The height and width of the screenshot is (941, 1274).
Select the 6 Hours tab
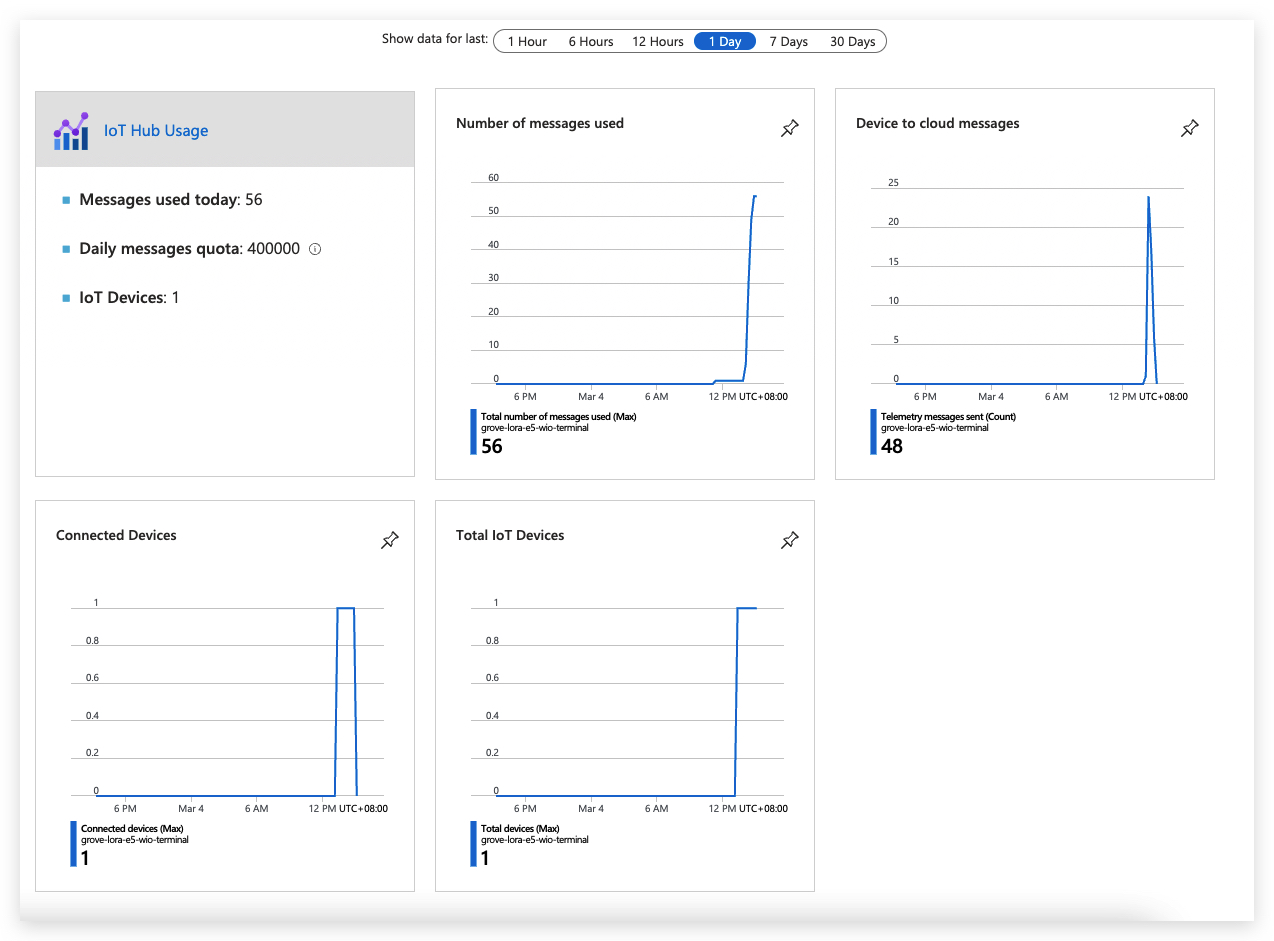[590, 41]
